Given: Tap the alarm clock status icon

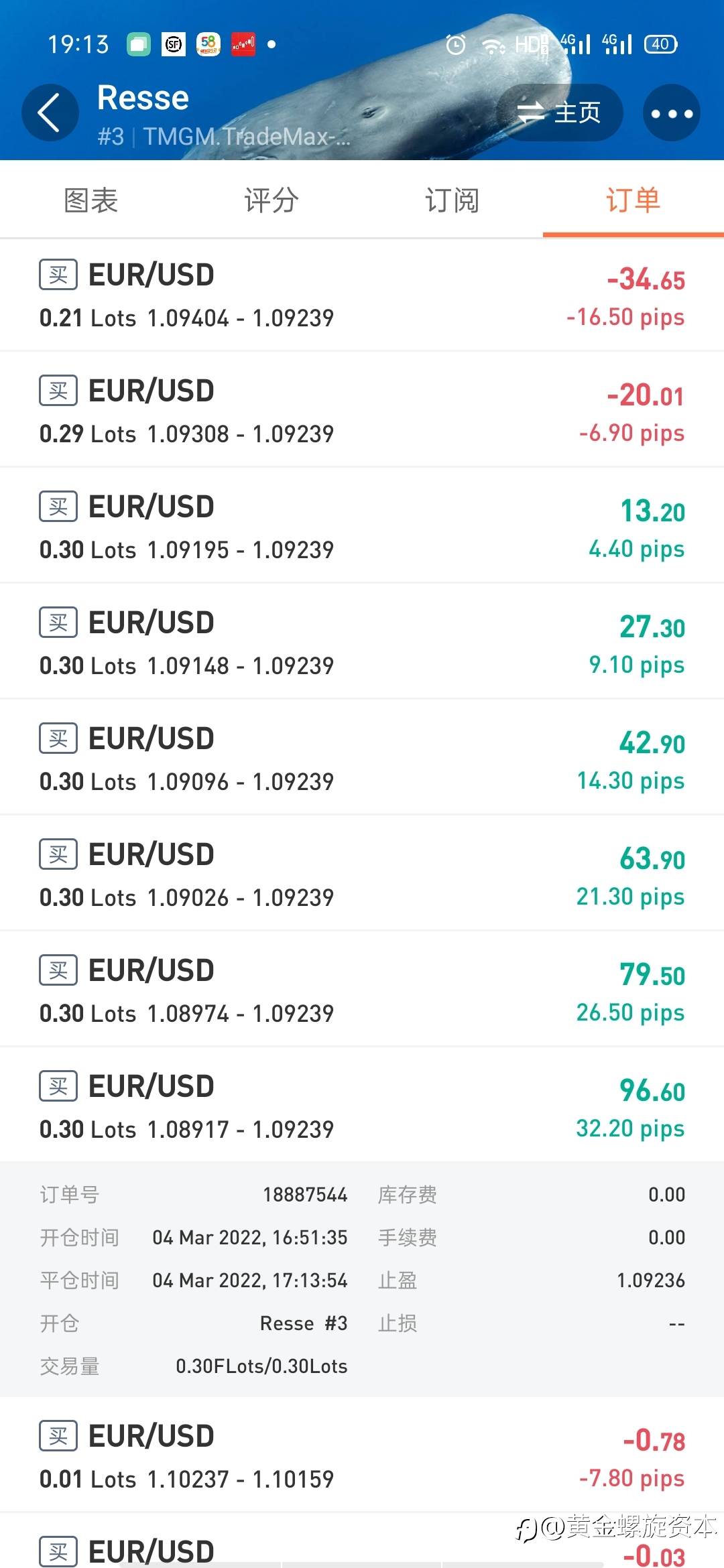Looking at the screenshot, I should click(x=456, y=45).
